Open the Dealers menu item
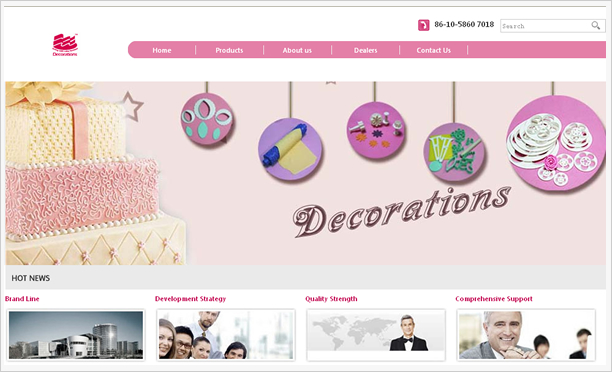 365,50
